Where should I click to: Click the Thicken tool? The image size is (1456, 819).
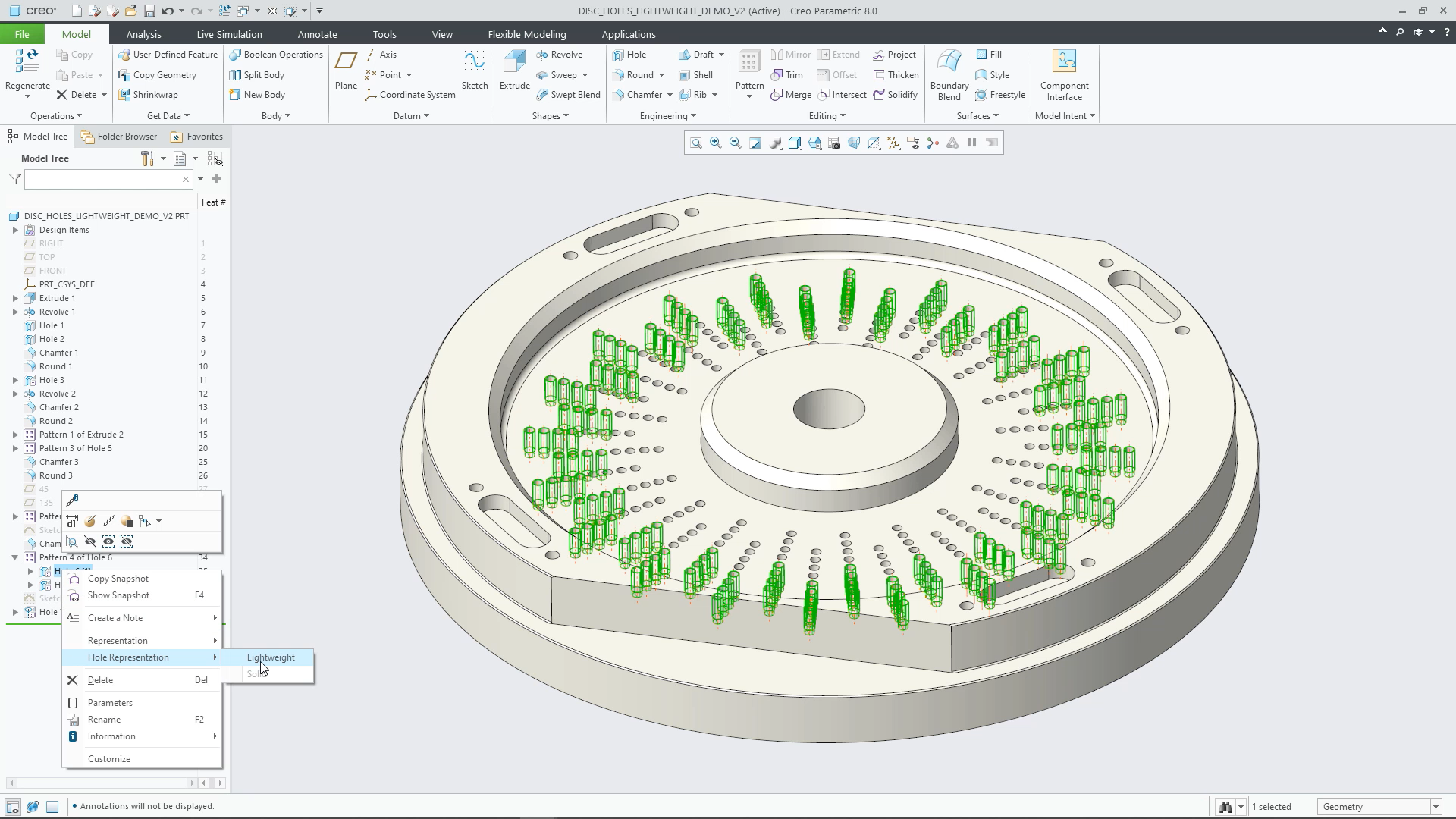click(x=896, y=75)
